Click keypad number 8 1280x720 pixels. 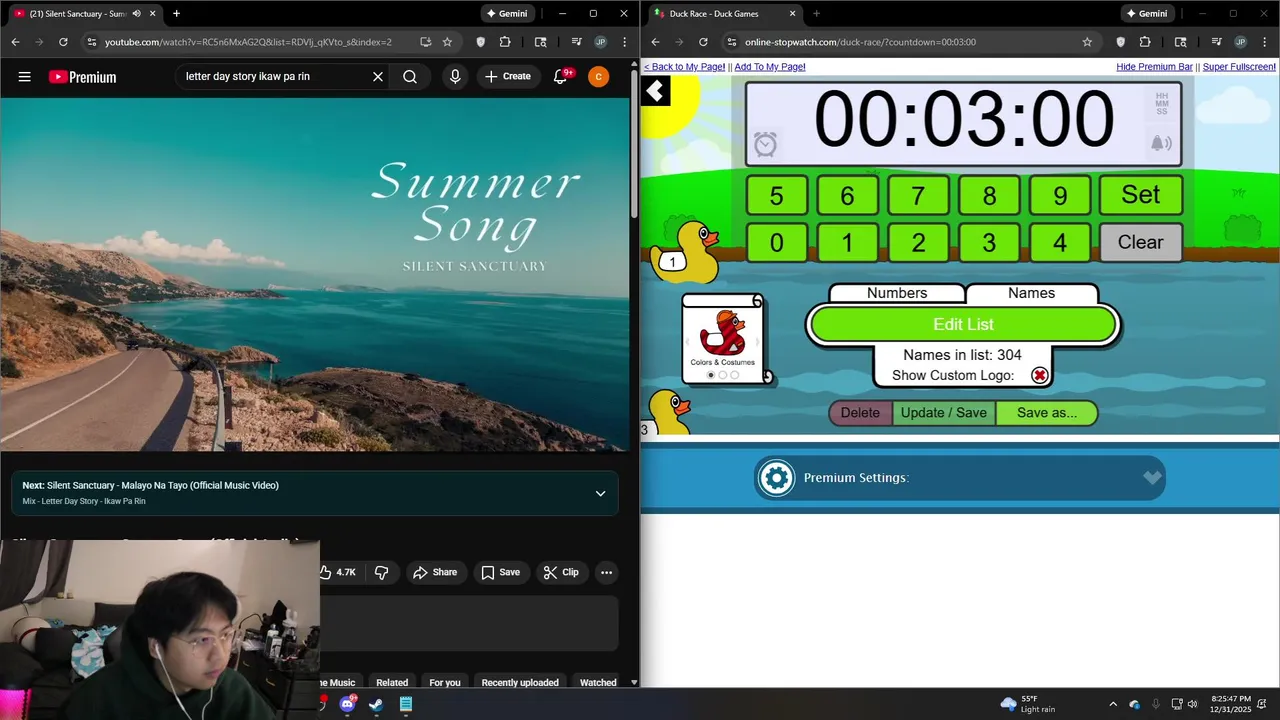pyautogui.click(x=989, y=195)
